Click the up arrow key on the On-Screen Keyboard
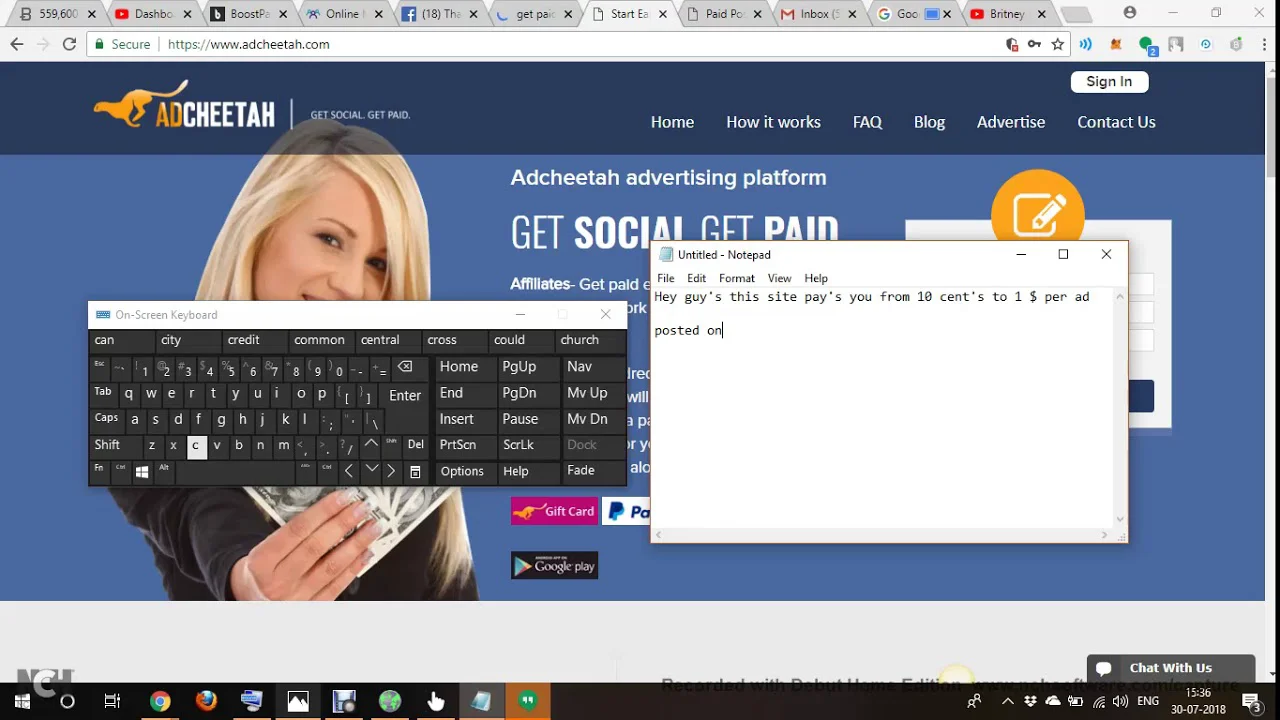The image size is (1280, 720). tap(371, 445)
